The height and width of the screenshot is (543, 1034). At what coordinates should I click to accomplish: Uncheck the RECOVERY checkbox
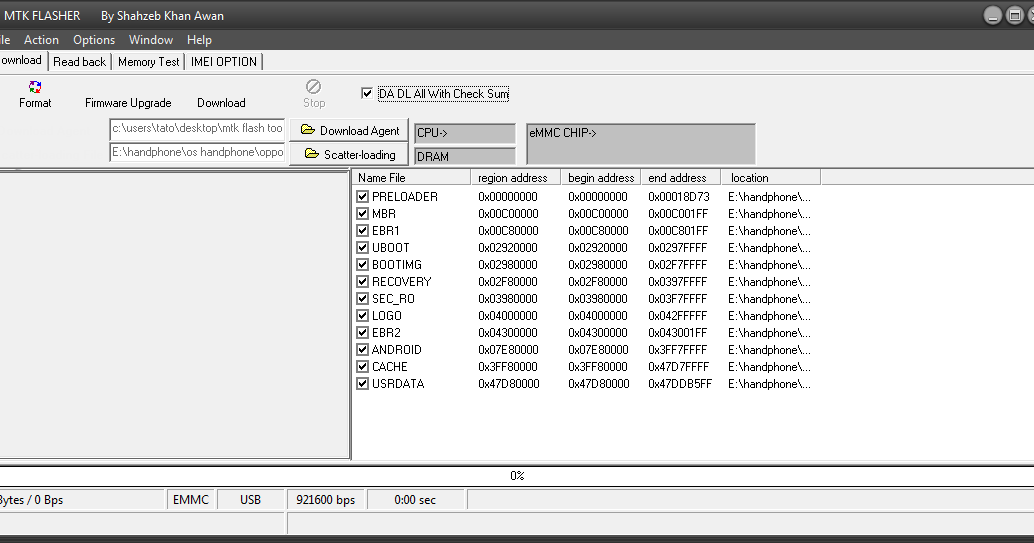coord(362,282)
